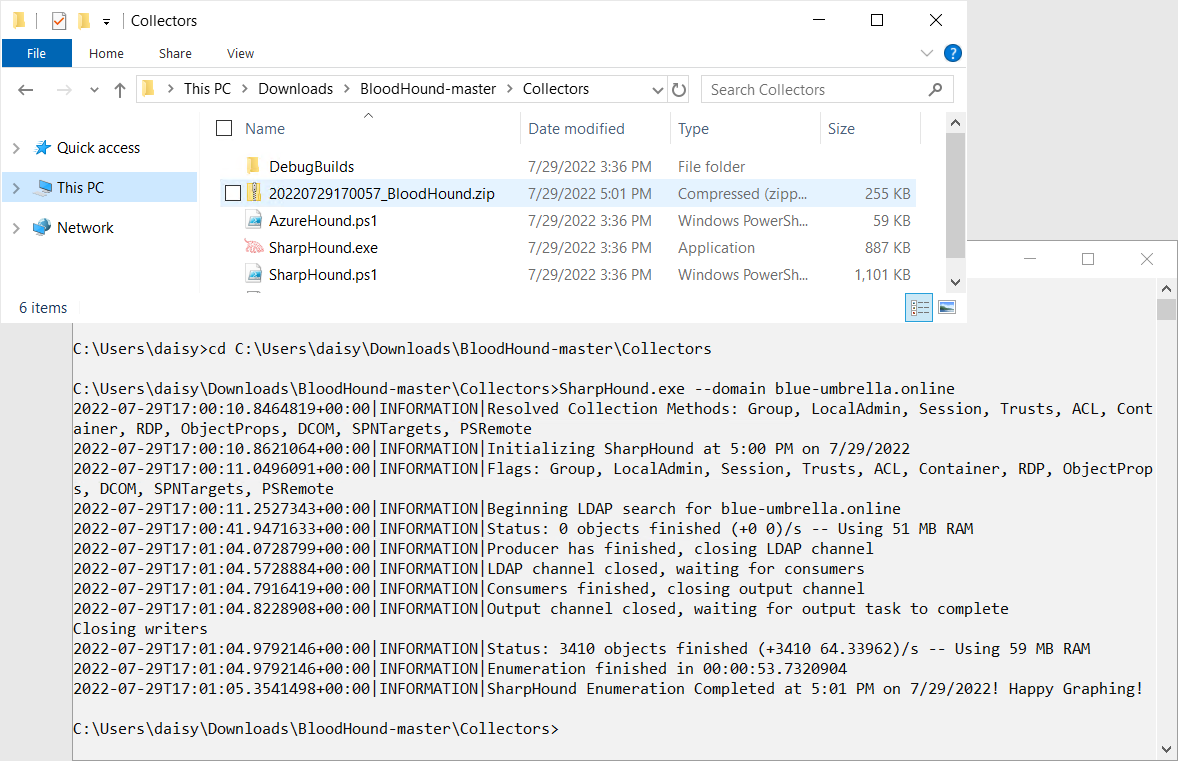Switch to Details view icon in status bar

[x=918, y=308]
